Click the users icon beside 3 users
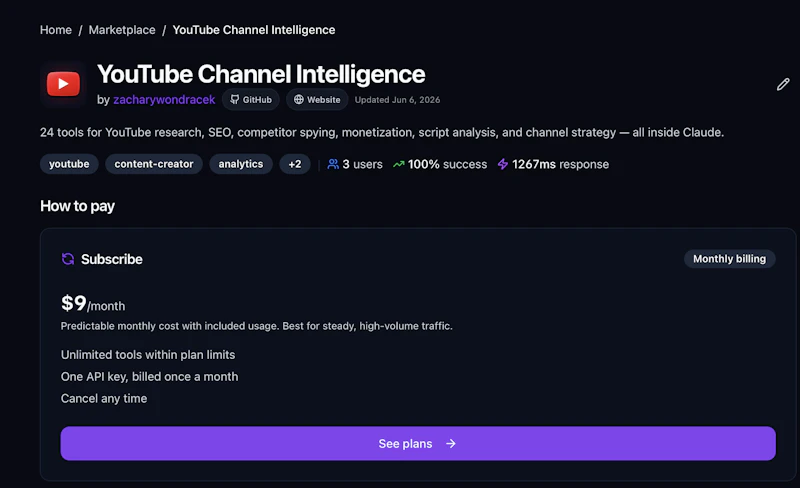Viewport: 800px width, 488px height. click(x=333, y=164)
